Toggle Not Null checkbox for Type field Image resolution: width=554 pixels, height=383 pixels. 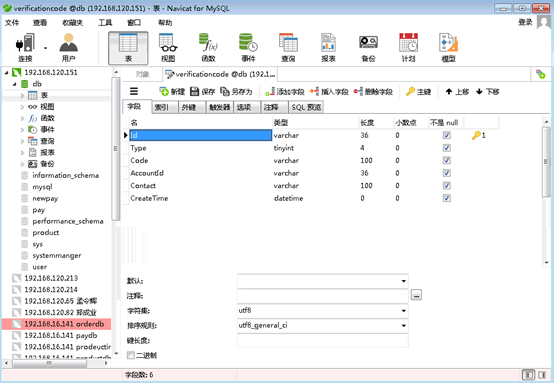tap(447, 148)
